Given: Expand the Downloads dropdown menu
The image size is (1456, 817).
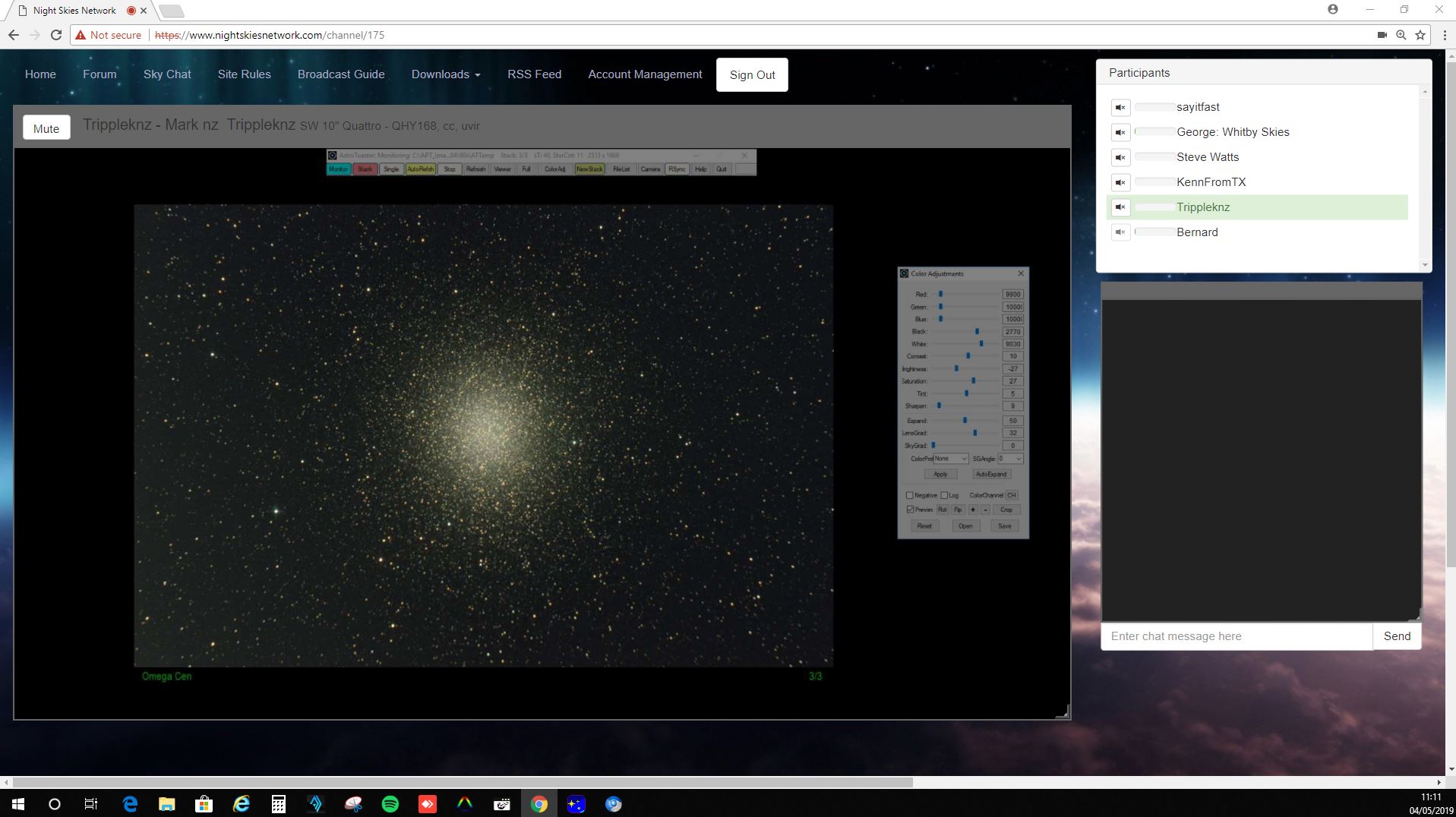Looking at the screenshot, I should [x=446, y=74].
